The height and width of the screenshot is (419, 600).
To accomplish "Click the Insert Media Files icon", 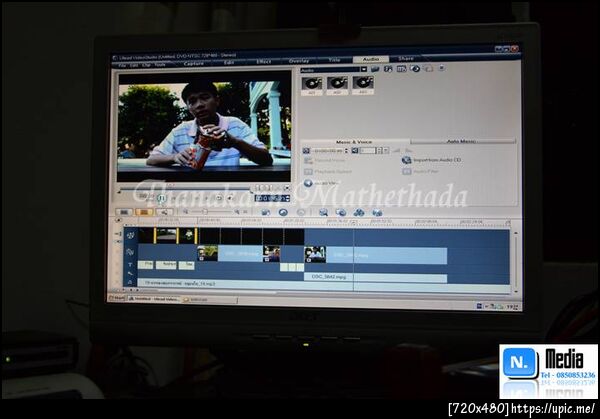I will tap(265, 212).
